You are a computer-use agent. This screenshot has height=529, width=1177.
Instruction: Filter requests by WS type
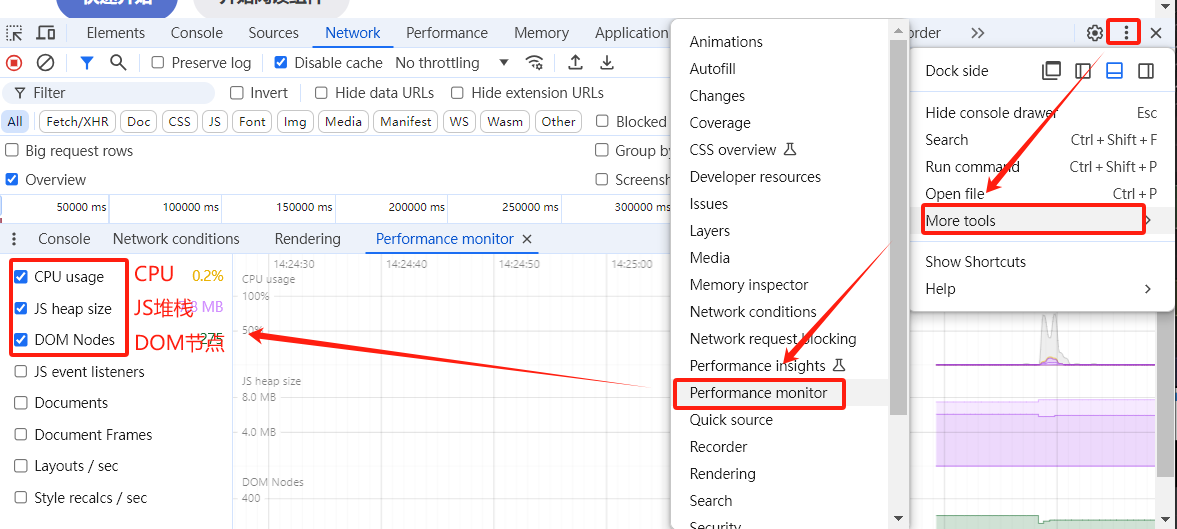coord(459,122)
